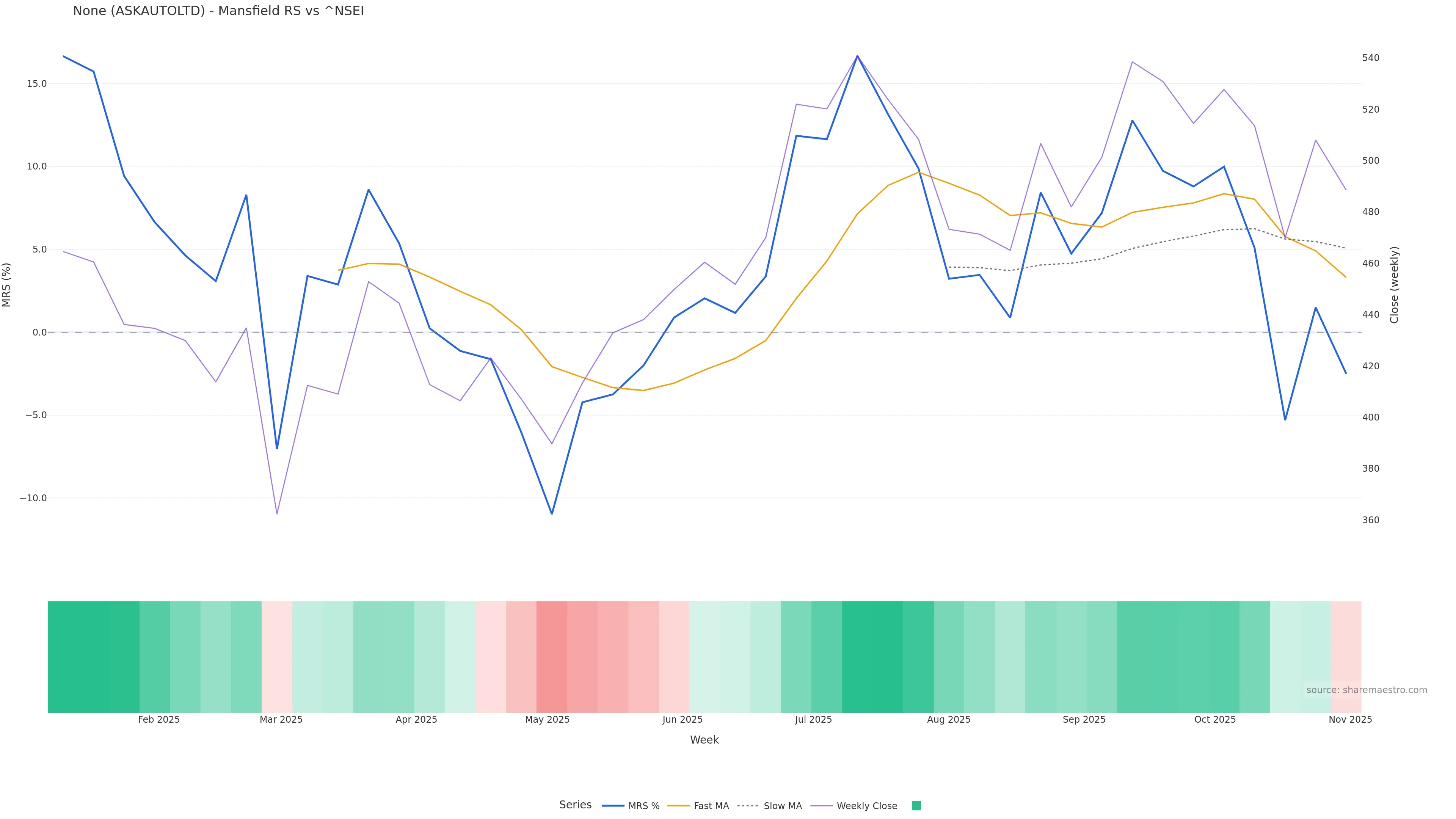Click the green square legend swatch
Viewport: 1456px width, 819px height.
click(x=916, y=806)
